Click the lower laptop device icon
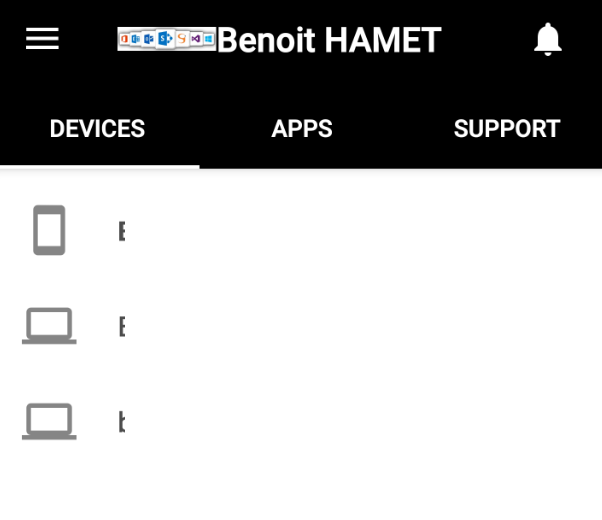This screenshot has width=602, height=520. tap(49, 421)
